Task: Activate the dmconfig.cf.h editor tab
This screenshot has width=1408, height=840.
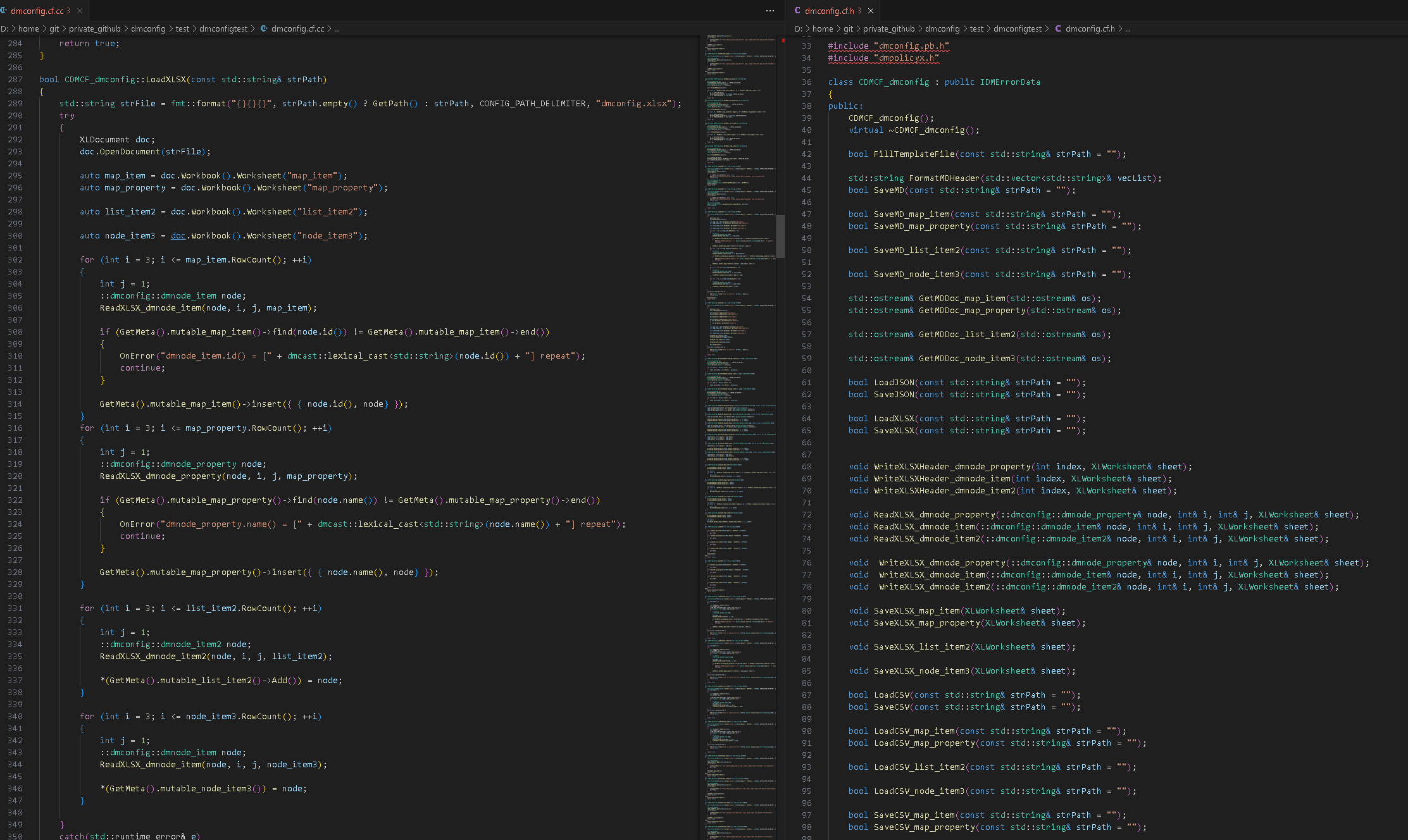Action: (x=829, y=11)
